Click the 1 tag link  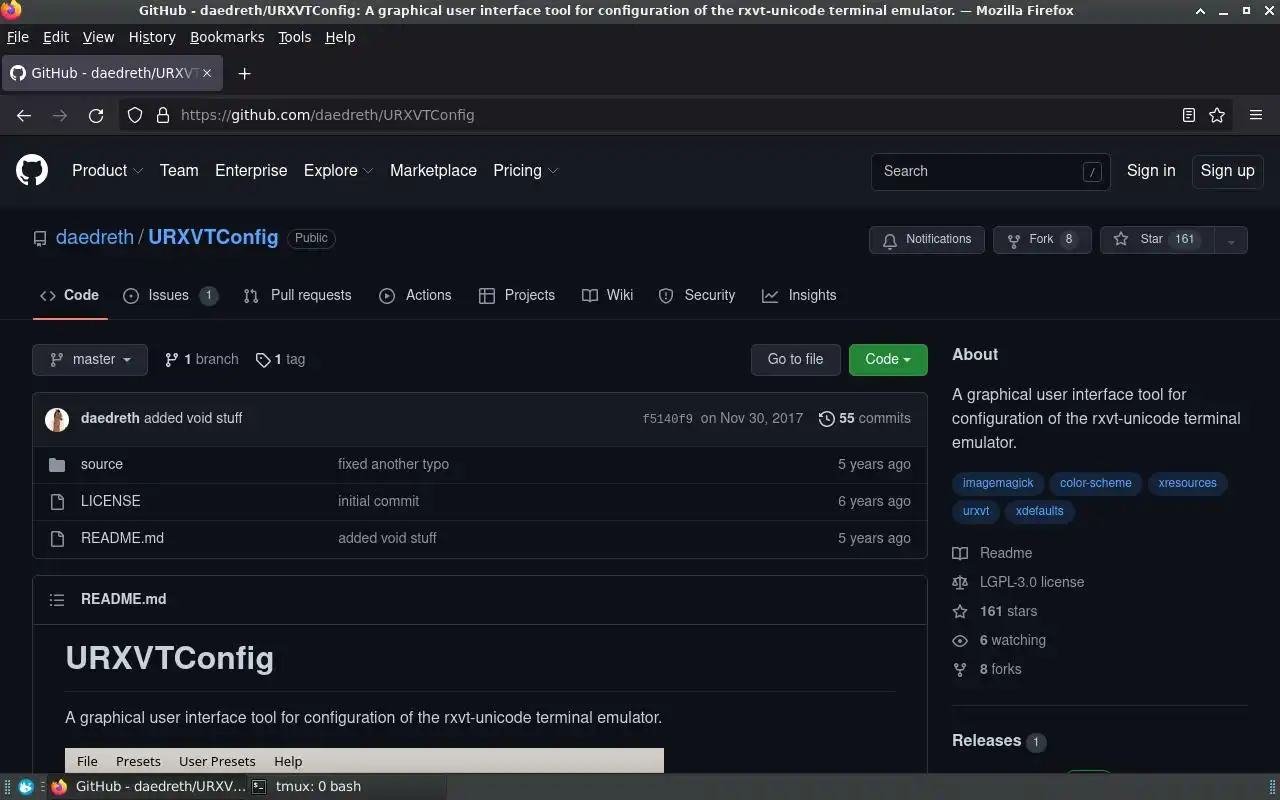[x=280, y=360]
